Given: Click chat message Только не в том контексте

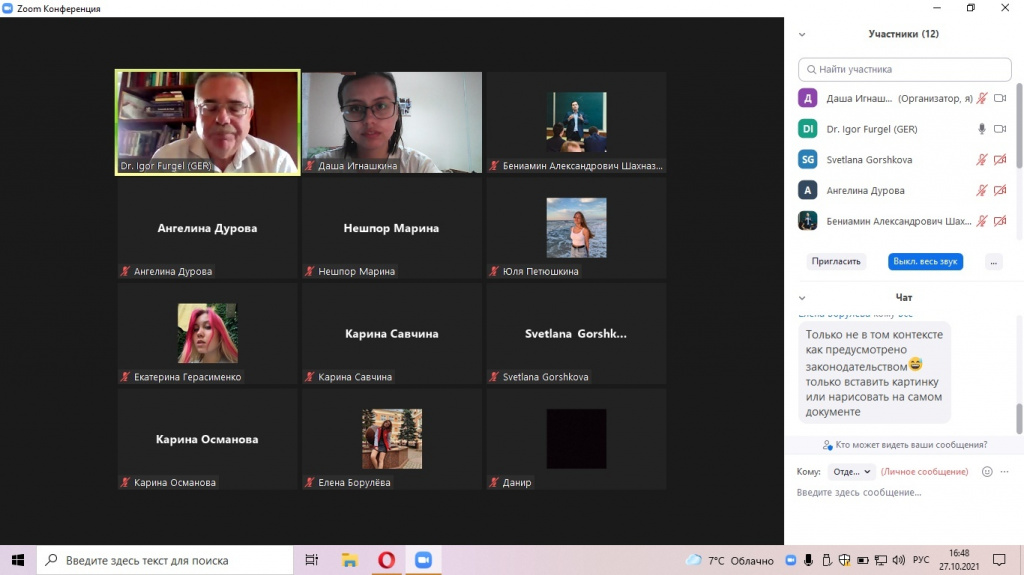Looking at the screenshot, I should pyautogui.click(x=874, y=372).
